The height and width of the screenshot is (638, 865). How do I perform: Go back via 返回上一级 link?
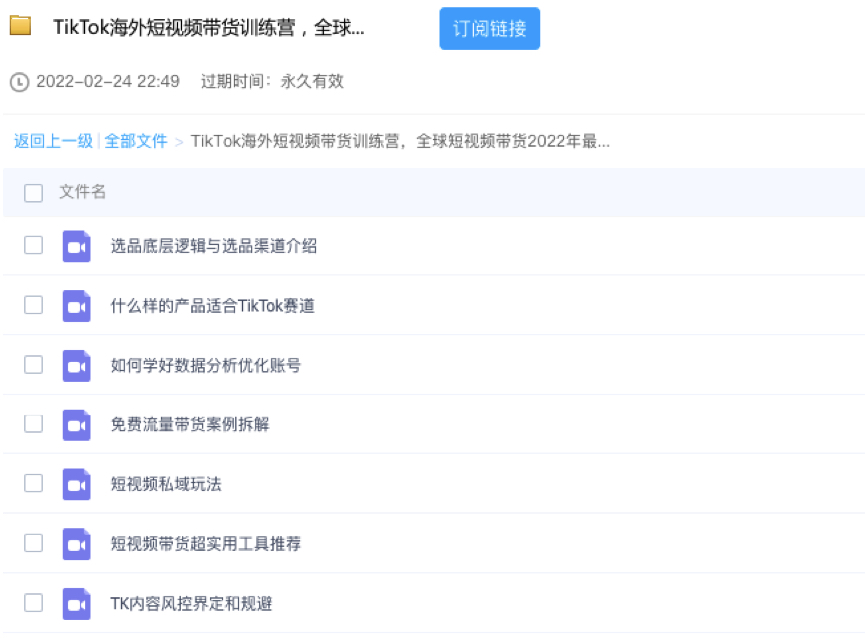coord(53,141)
